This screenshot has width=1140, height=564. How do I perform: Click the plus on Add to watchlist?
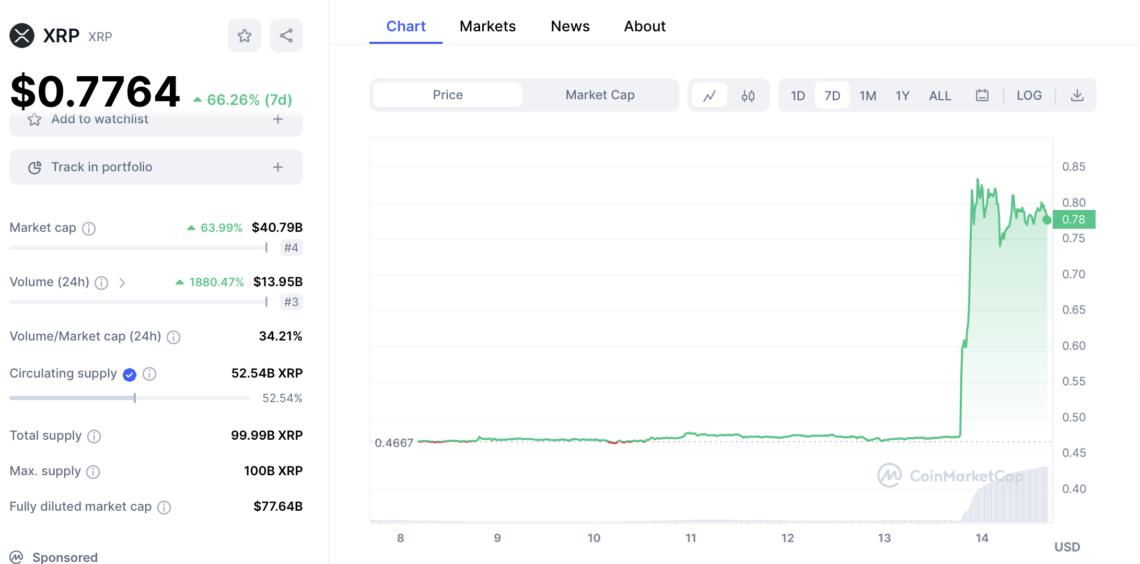click(278, 119)
